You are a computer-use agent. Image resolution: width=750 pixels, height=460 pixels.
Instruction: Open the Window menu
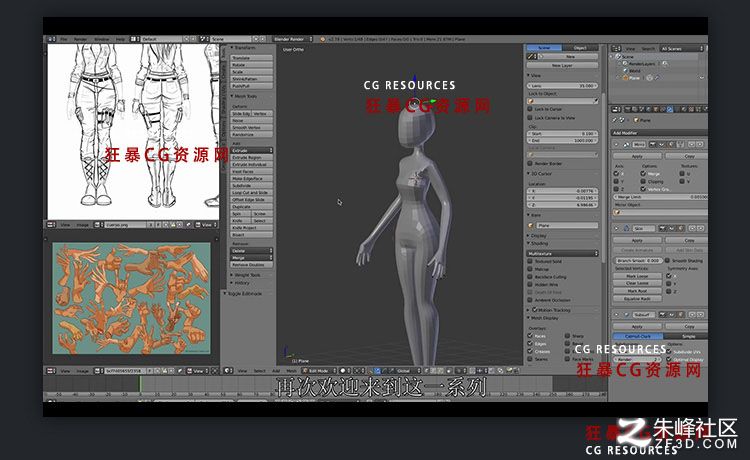(x=101, y=39)
